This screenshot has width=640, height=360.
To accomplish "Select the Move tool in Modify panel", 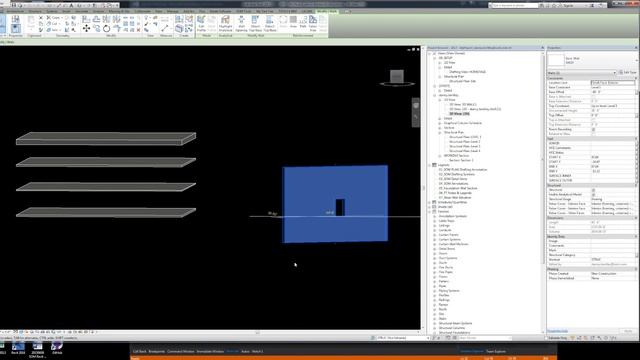I will click(x=86, y=28).
